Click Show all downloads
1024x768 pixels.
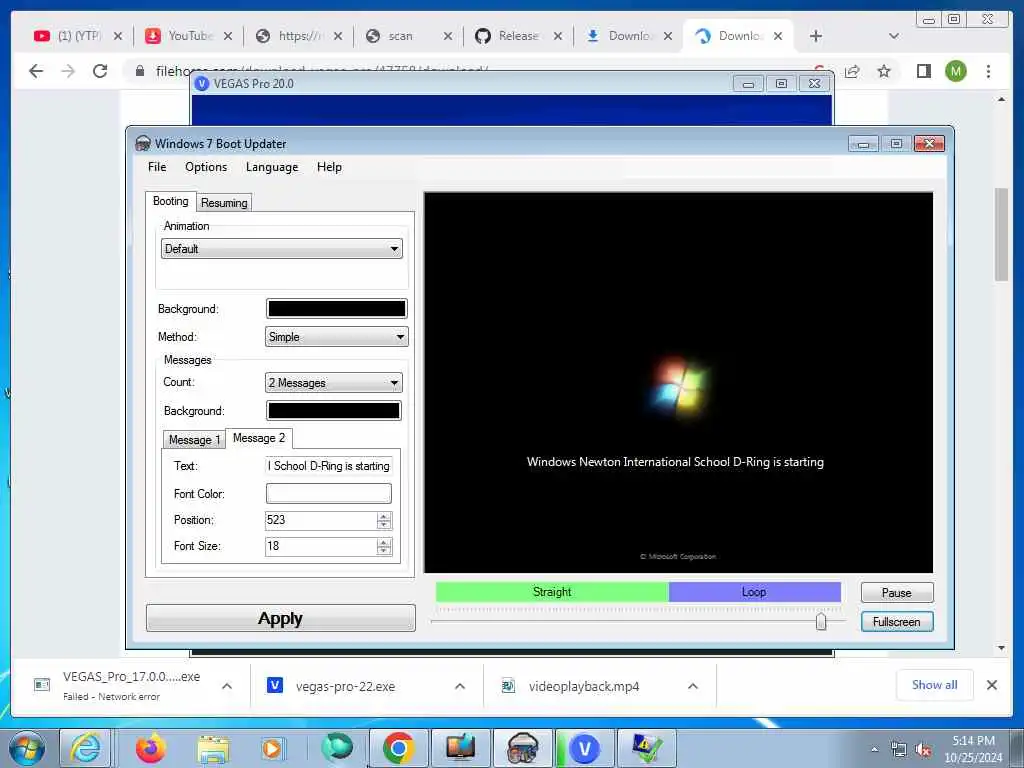pos(935,685)
